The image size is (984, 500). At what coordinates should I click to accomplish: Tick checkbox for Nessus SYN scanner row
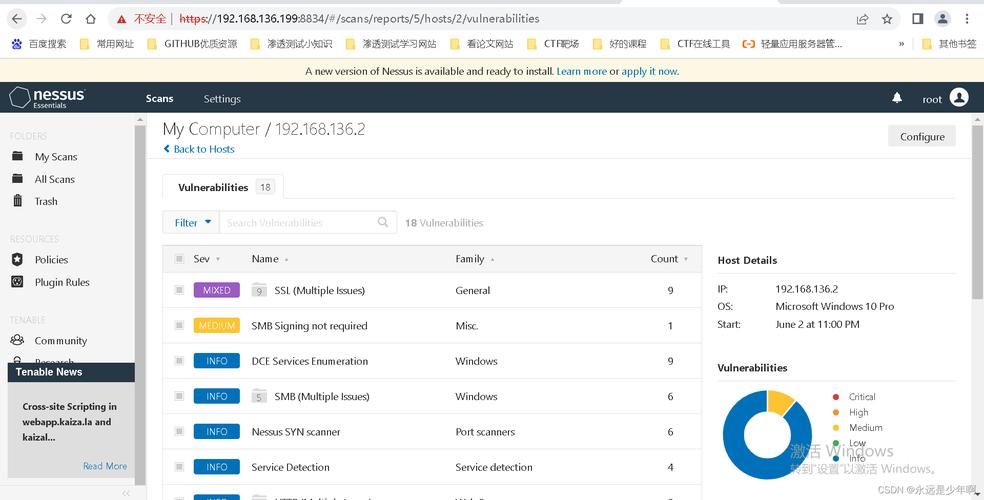pyautogui.click(x=179, y=432)
